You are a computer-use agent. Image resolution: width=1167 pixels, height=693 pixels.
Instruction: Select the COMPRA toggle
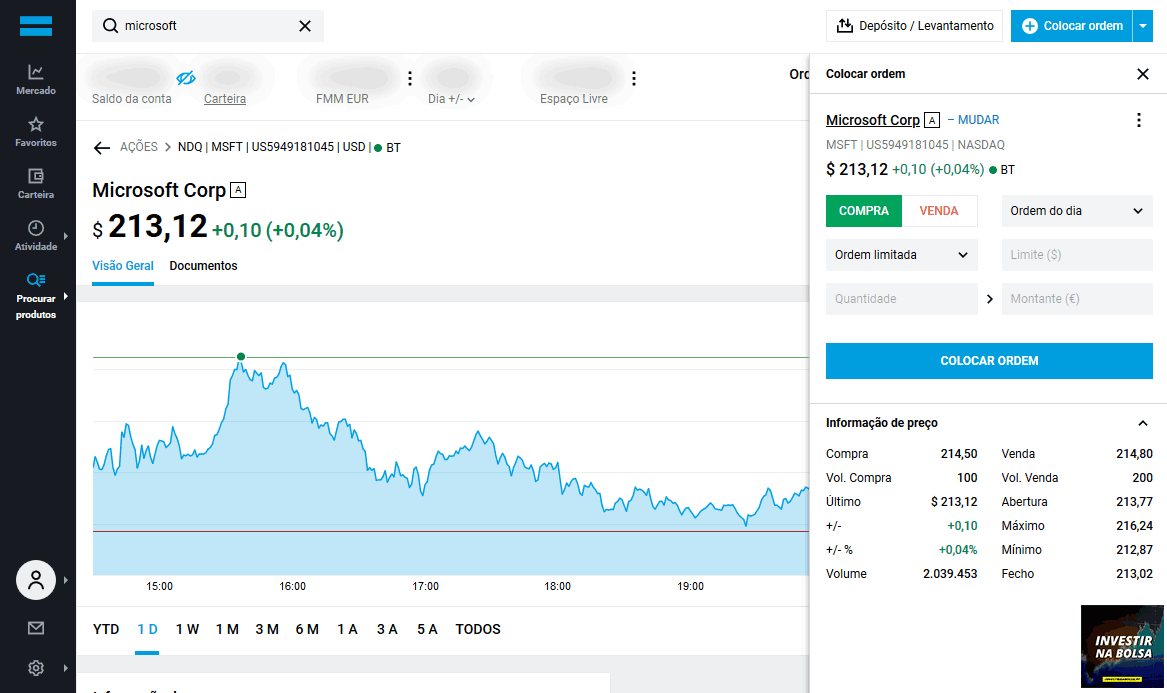point(863,211)
